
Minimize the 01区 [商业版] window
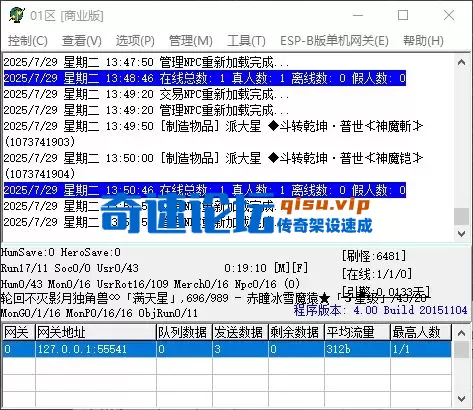click(x=358, y=15)
